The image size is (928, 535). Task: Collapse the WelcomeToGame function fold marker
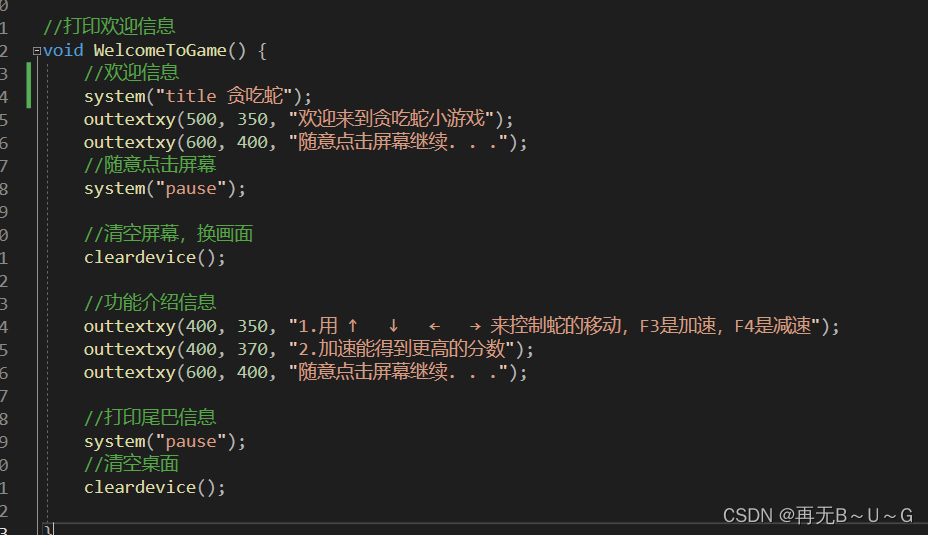37,51
